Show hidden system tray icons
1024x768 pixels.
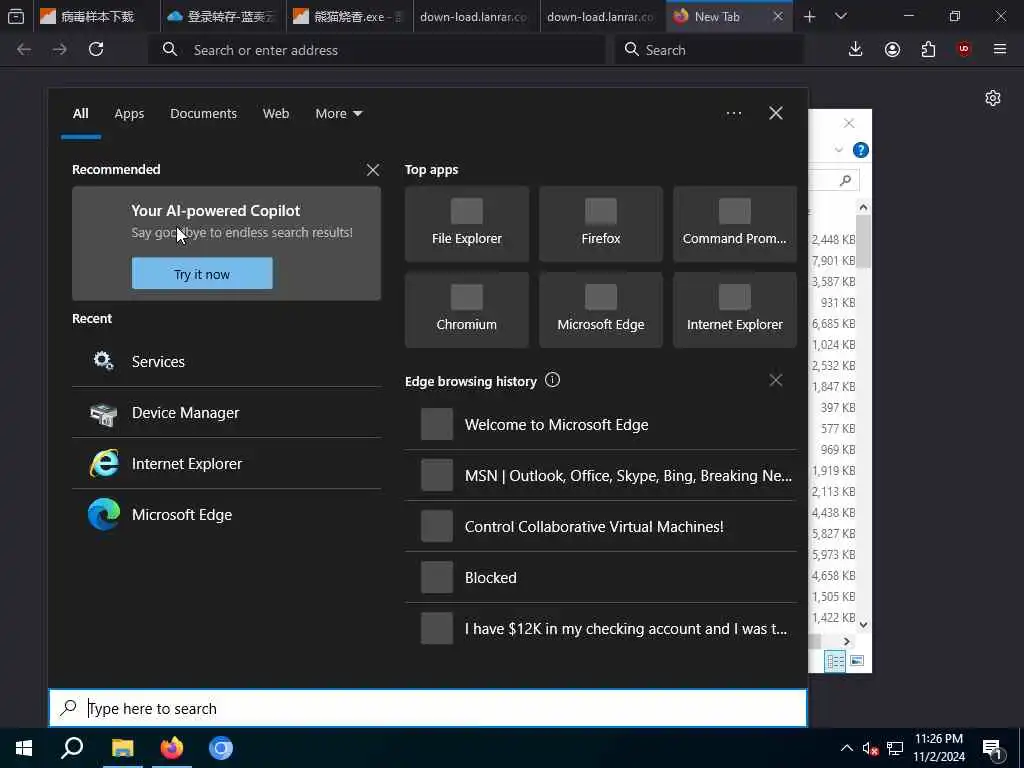[846, 748]
